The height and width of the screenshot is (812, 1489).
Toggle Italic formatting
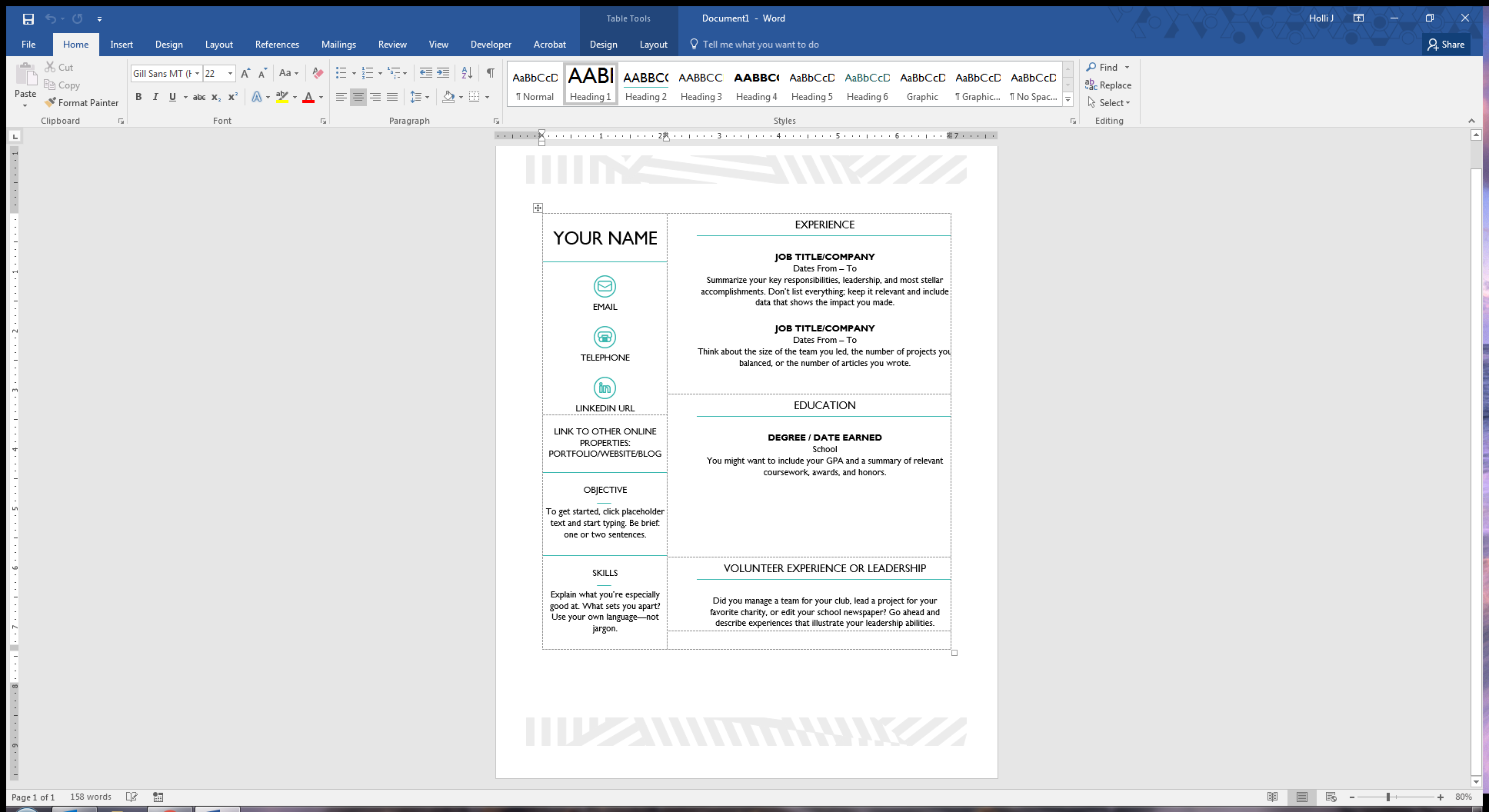[x=155, y=97]
